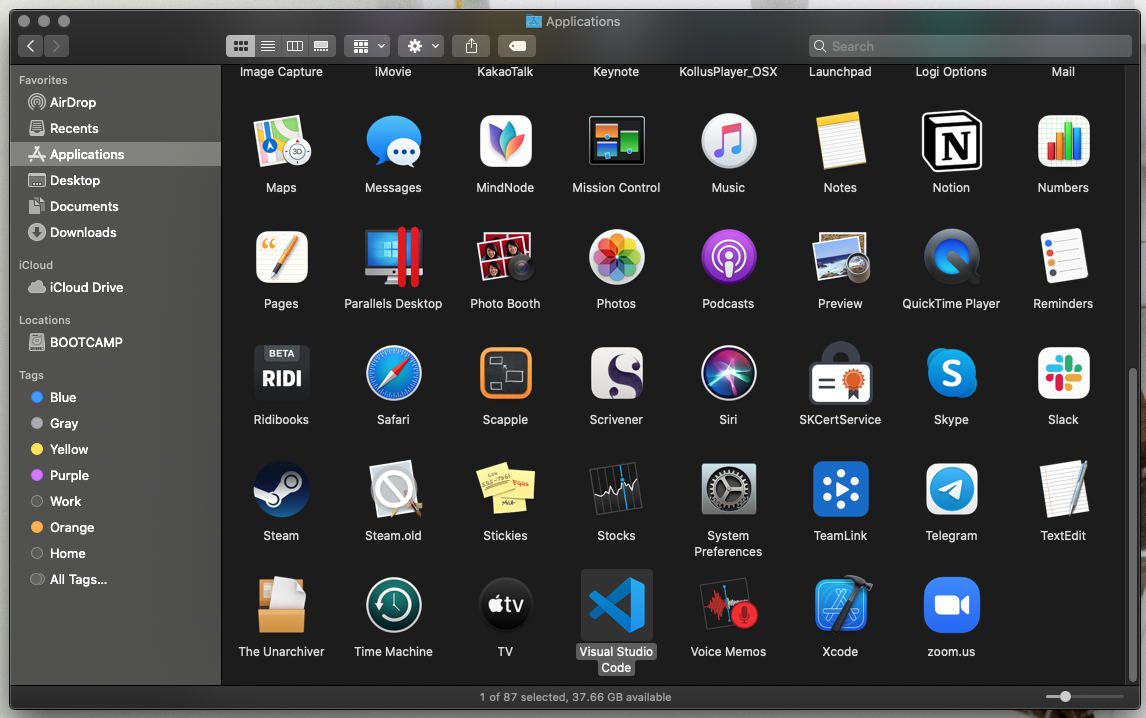The width and height of the screenshot is (1146, 718).
Task: Select the Photo Booth icon
Action: [505, 257]
